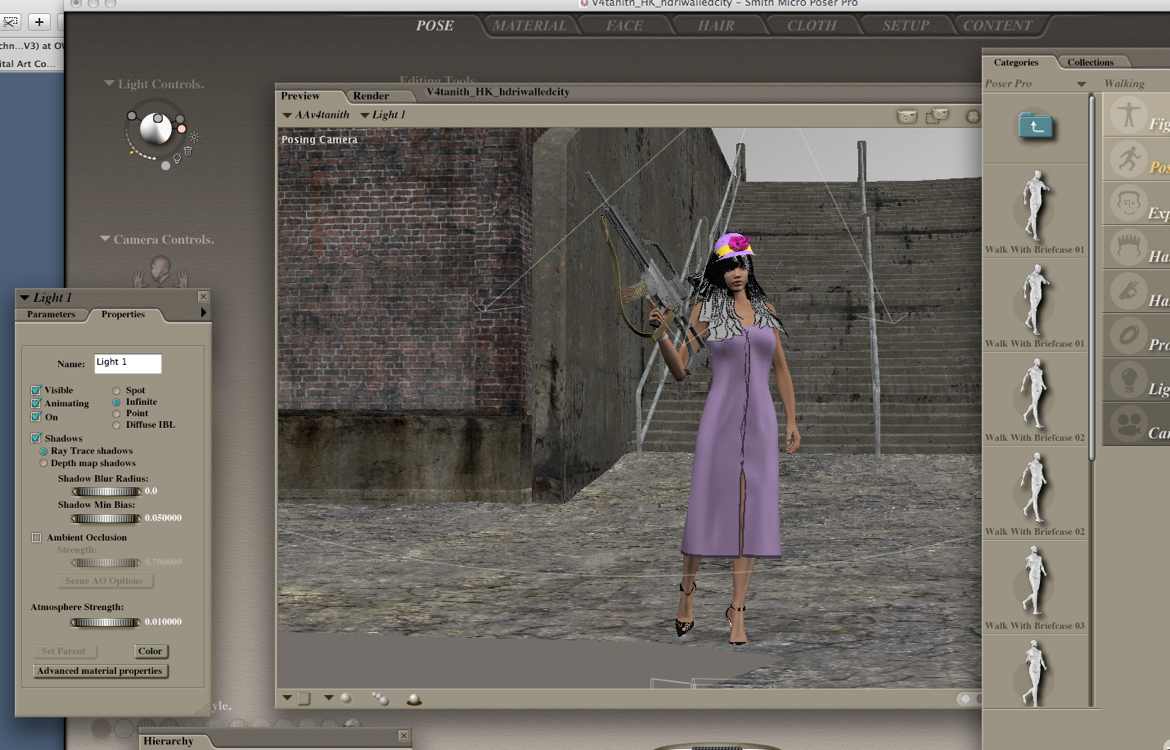The image size is (1170, 750).
Task: Collapse the Light Controls section
Action: (x=109, y=84)
